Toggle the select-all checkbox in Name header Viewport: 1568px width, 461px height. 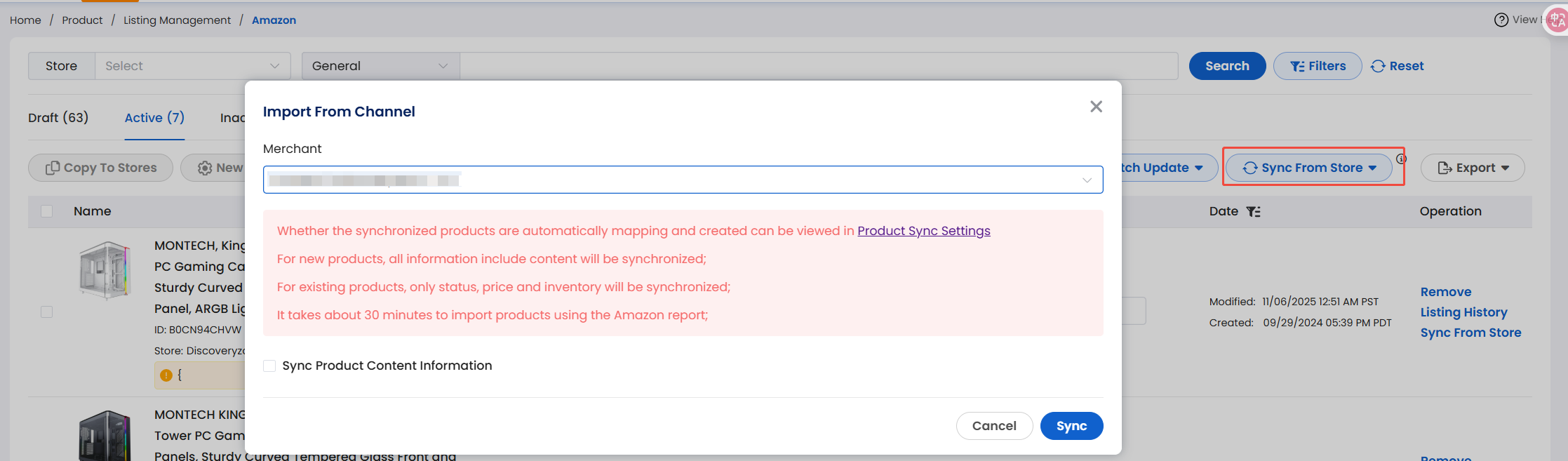coord(47,211)
